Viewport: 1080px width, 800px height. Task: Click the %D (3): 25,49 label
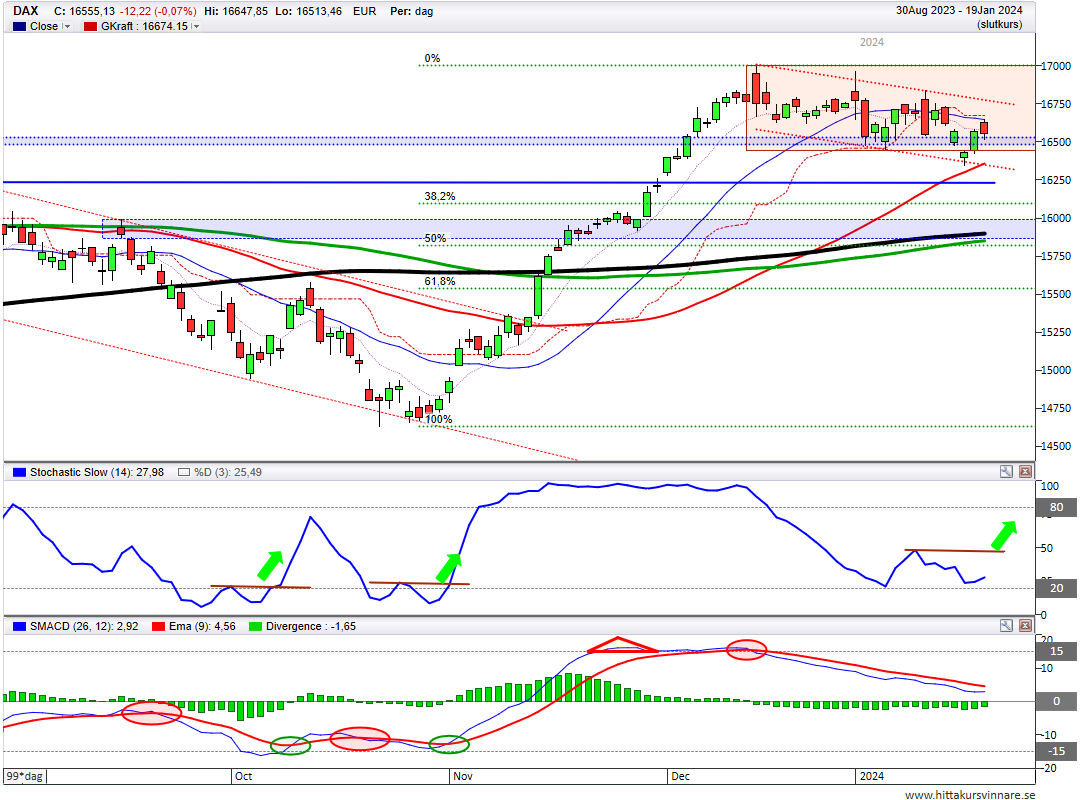228,472
